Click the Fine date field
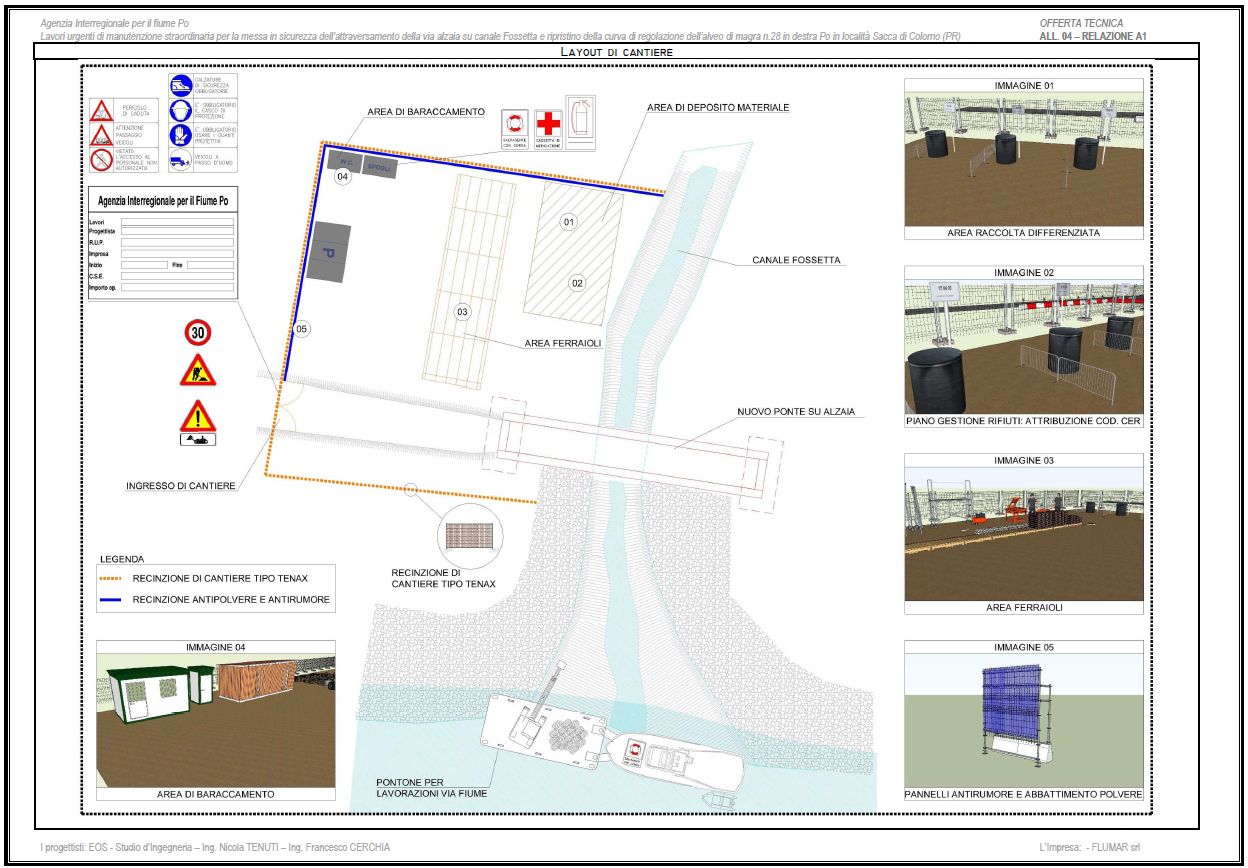Viewport: 1248px width, 868px height. (210, 265)
